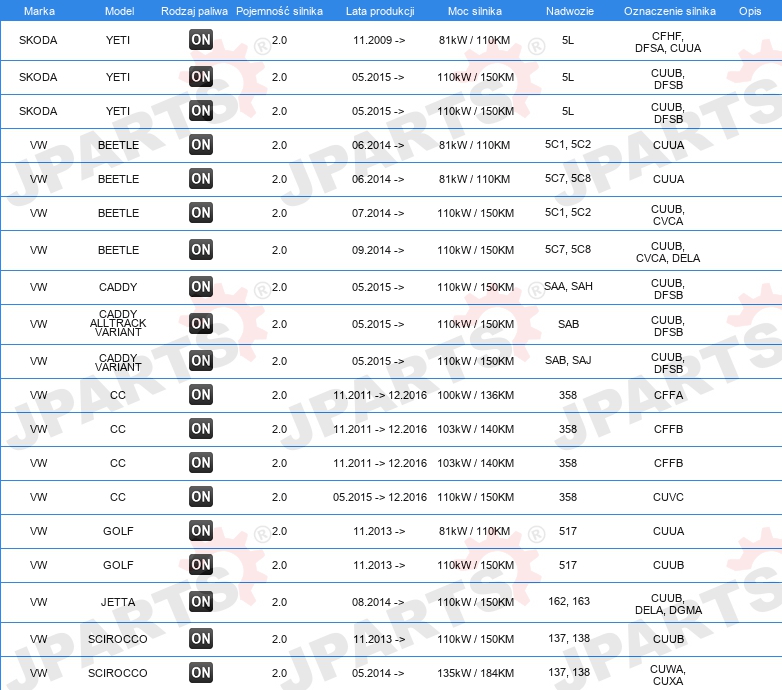Click the engine code CFFA
The width and height of the screenshot is (782, 690).
[x=668, y=395]
